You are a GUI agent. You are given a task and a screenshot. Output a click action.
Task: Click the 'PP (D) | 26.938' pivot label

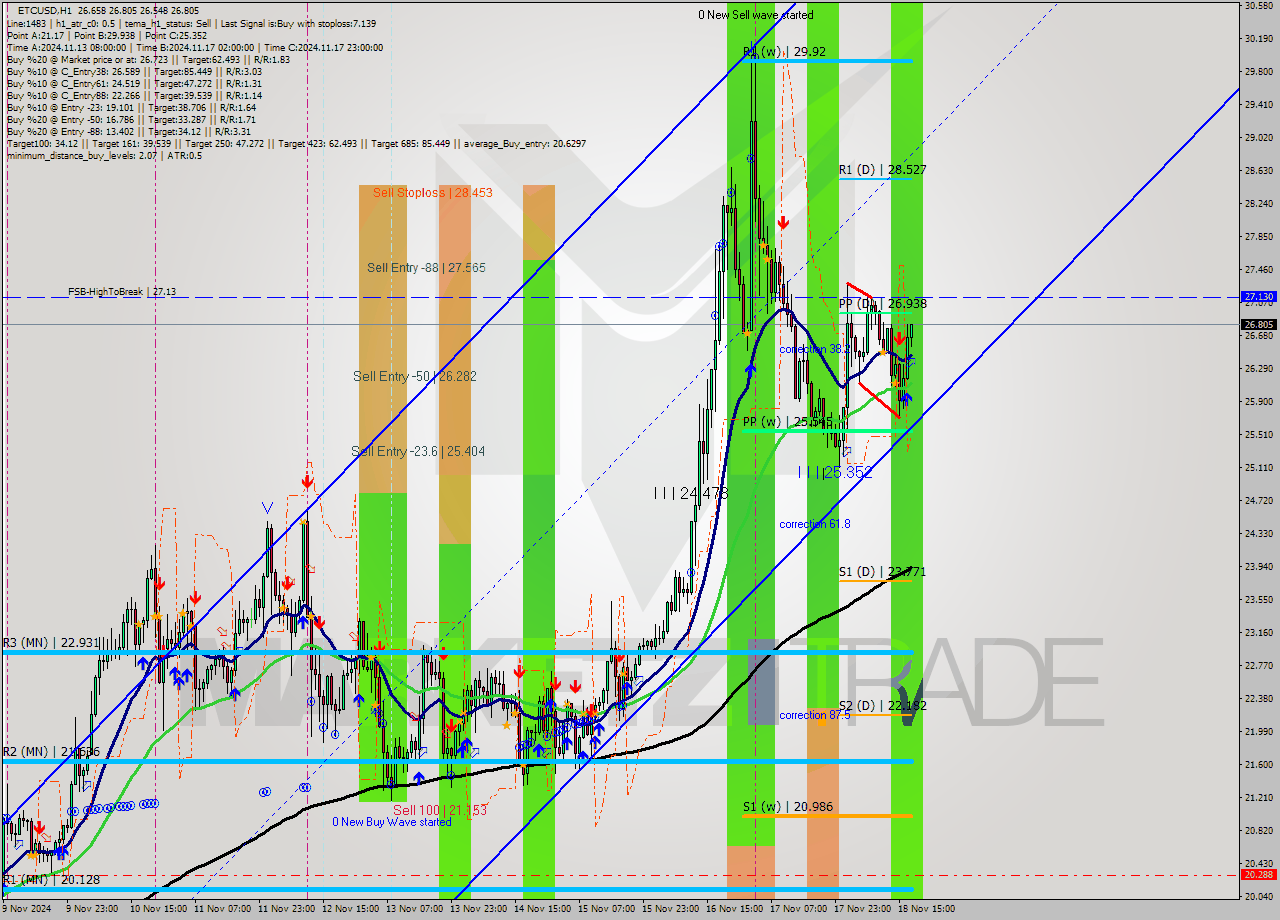coord(882,303)
